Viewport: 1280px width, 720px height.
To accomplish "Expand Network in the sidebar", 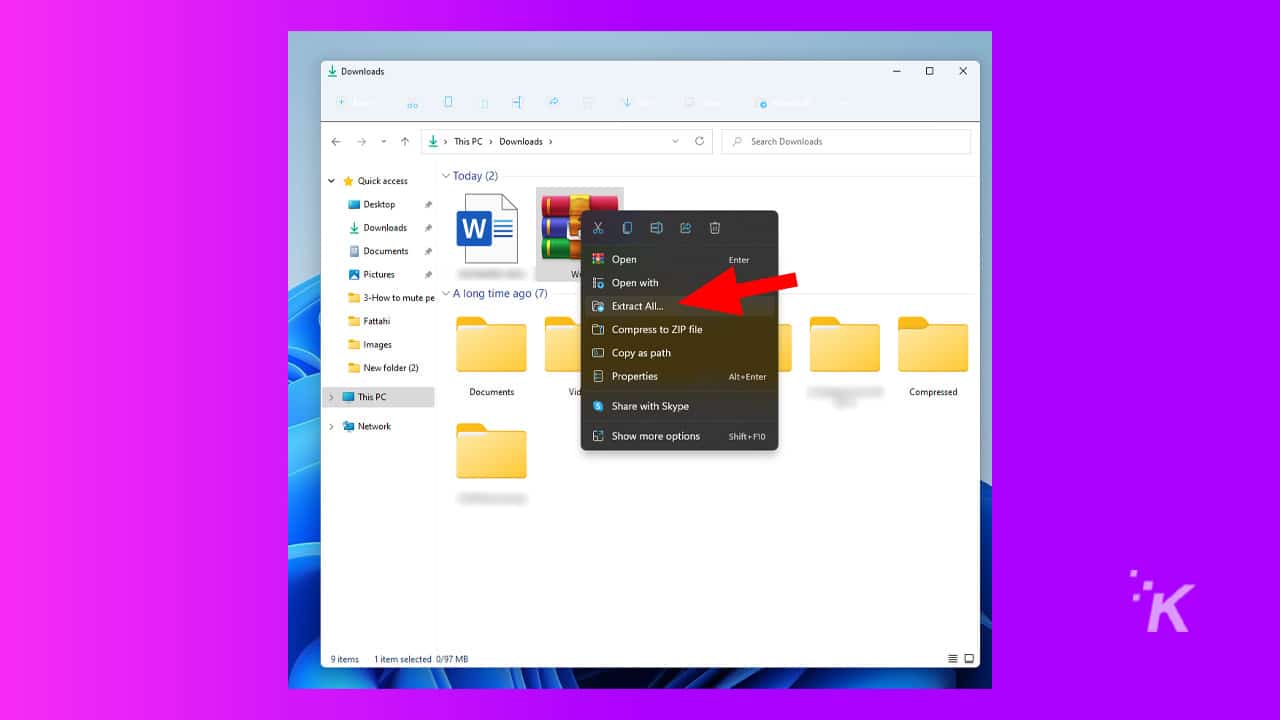I will pos(331,426).
